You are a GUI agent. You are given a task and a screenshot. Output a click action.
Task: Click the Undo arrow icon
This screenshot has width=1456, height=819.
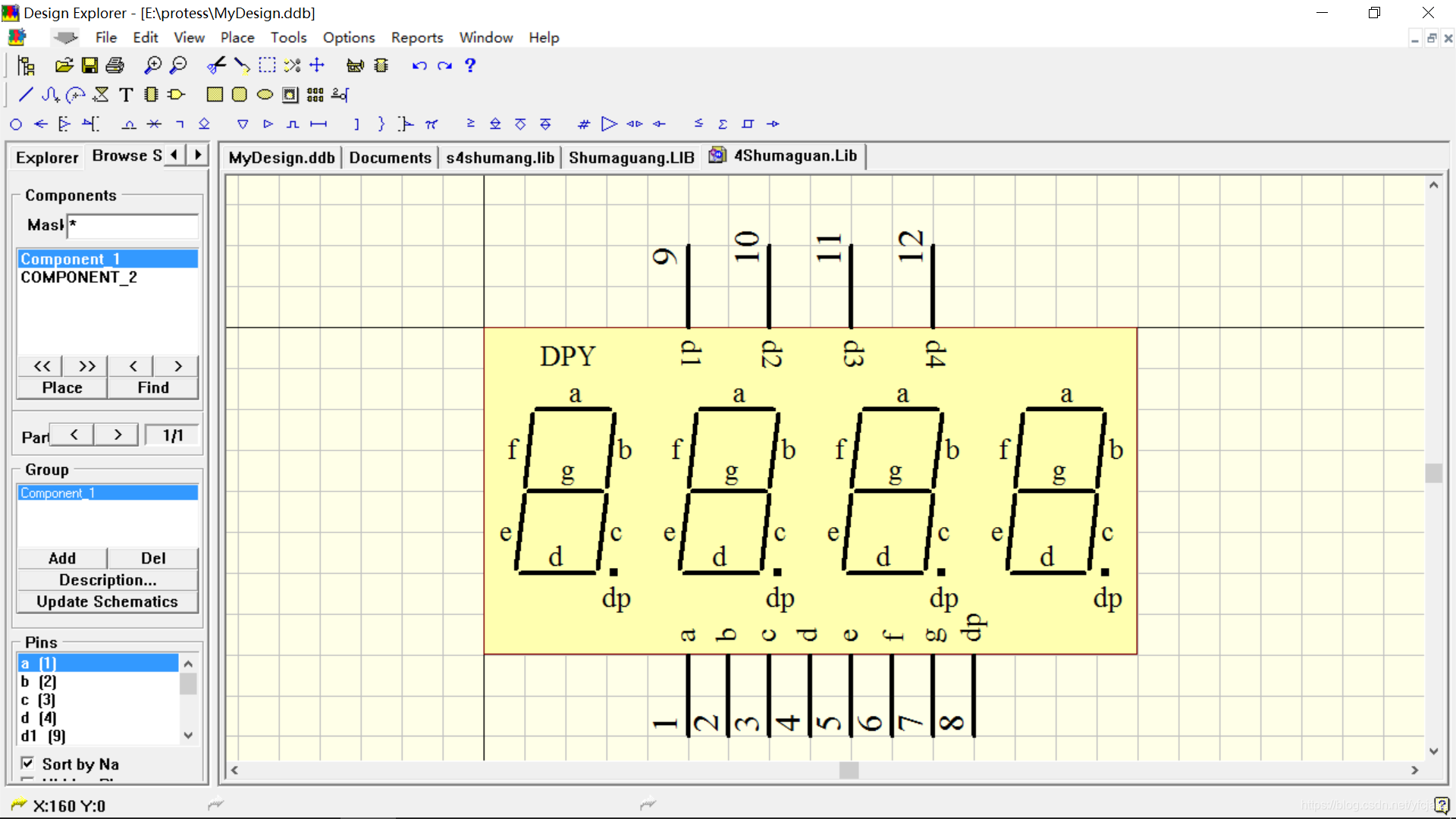(419, 66)
